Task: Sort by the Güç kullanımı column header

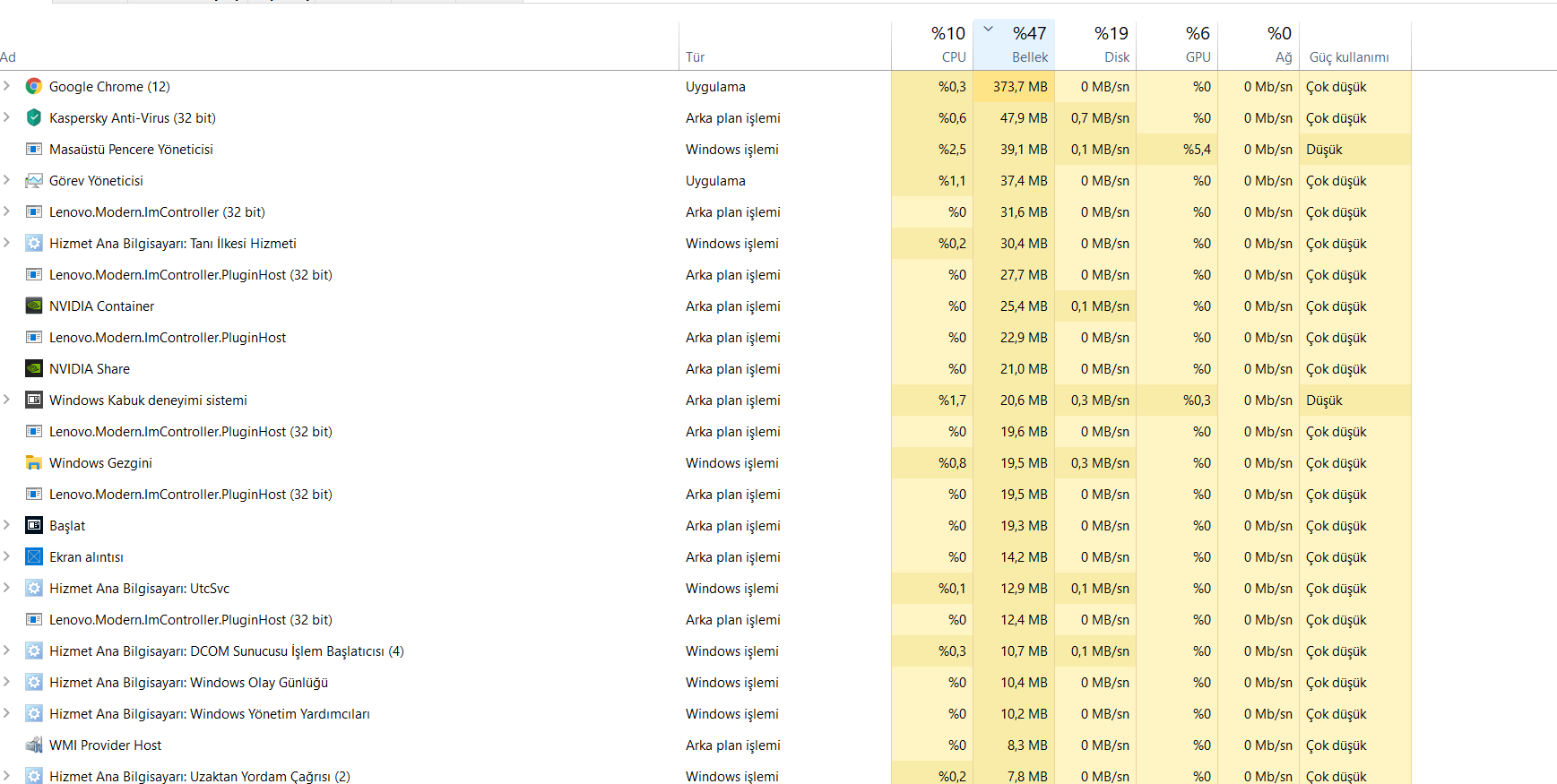Action: coord(1355,46)
